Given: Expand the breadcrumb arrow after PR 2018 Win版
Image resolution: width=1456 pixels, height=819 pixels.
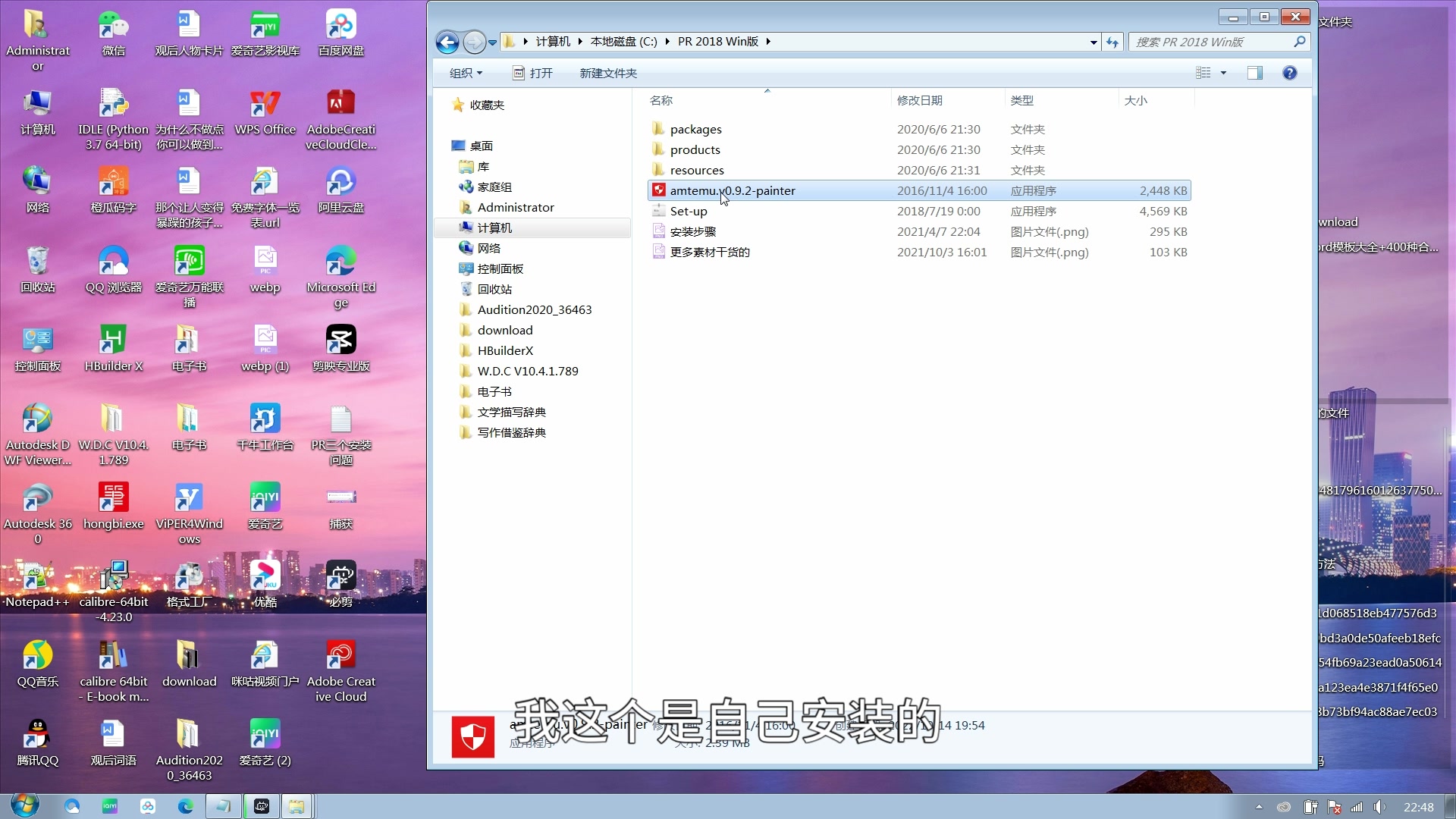Looking at the screenshot, I should (x=768, y=42).
